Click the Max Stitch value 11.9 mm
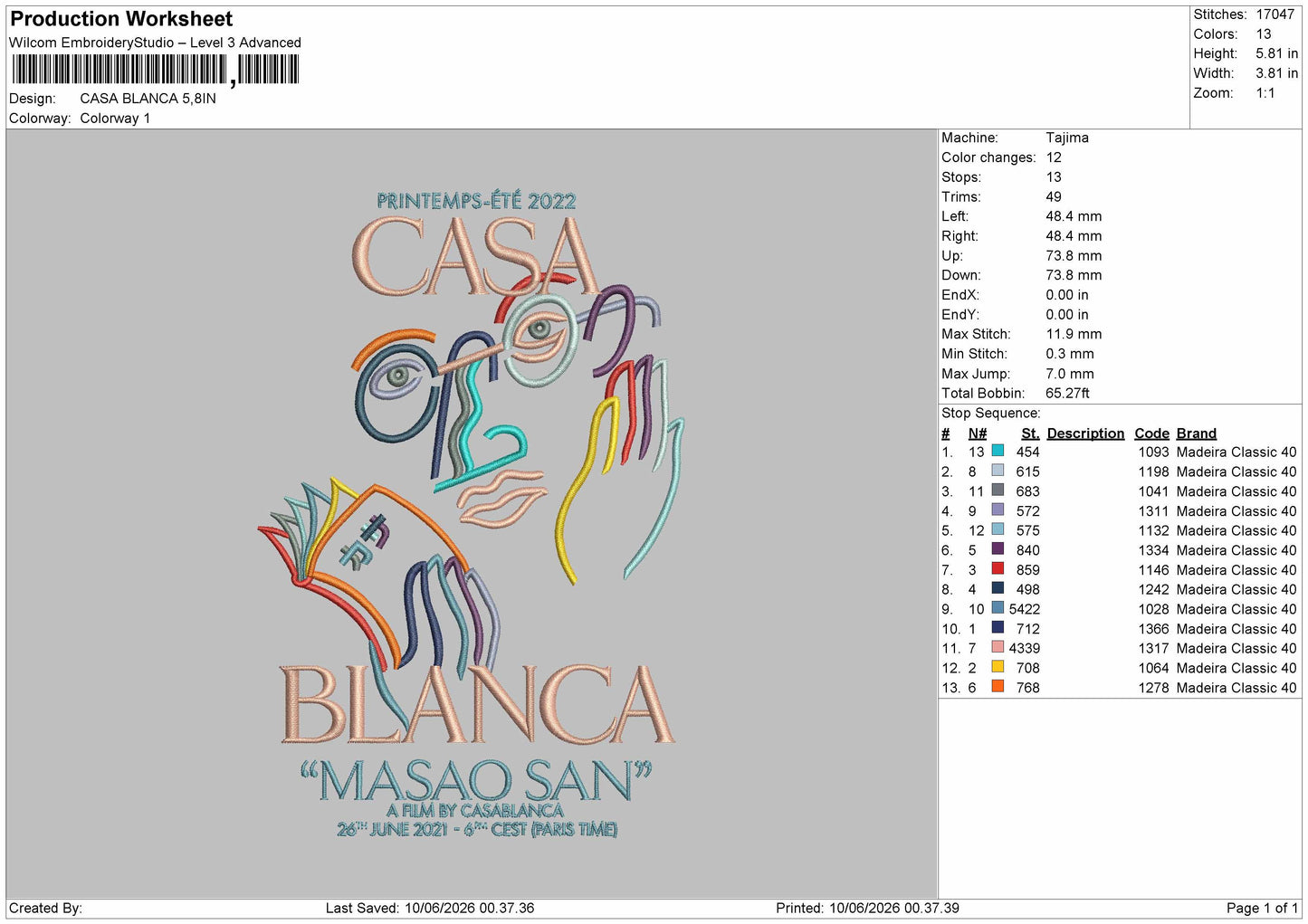 pos(1074,334)
